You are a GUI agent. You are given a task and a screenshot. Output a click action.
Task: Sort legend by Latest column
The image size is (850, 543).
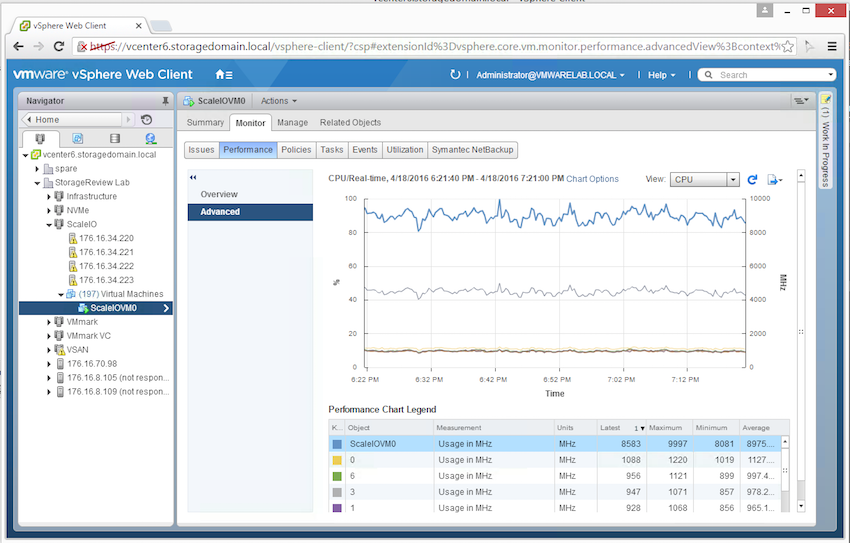(621, 428)
